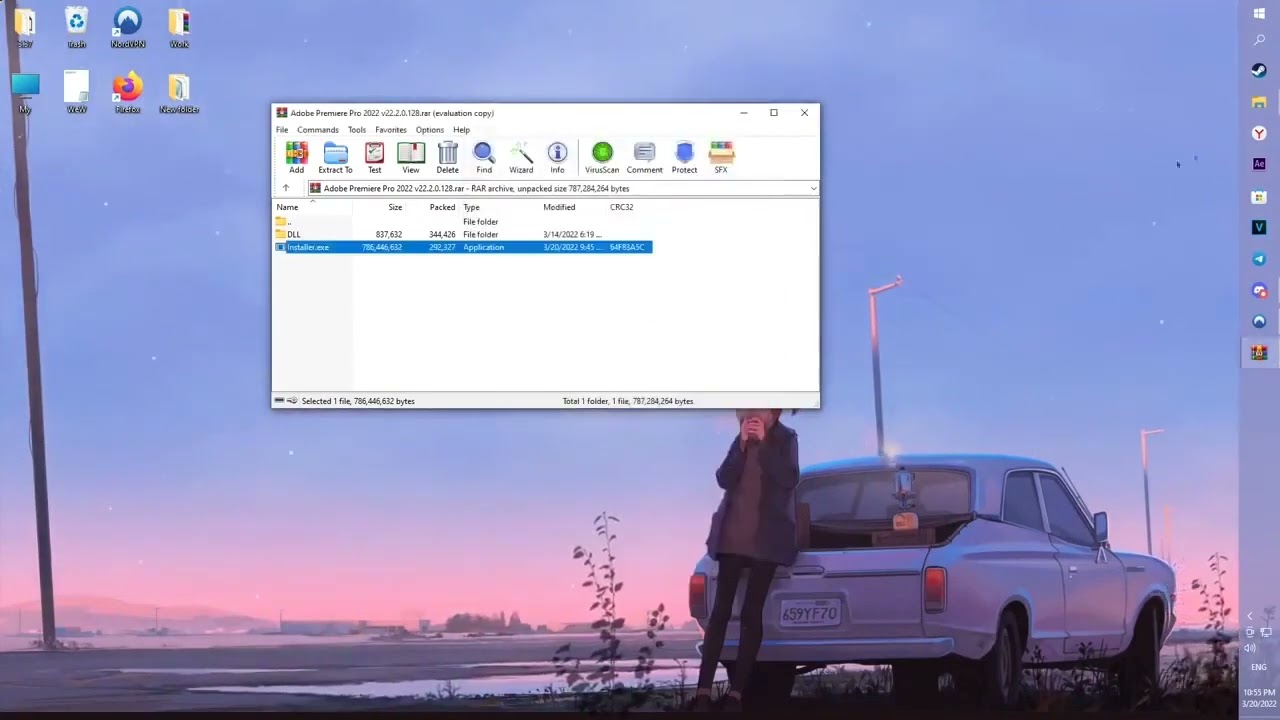Click the 786,446,632 size value
The width and height of the screenshot is (1280, 720).
pos(382,247)
